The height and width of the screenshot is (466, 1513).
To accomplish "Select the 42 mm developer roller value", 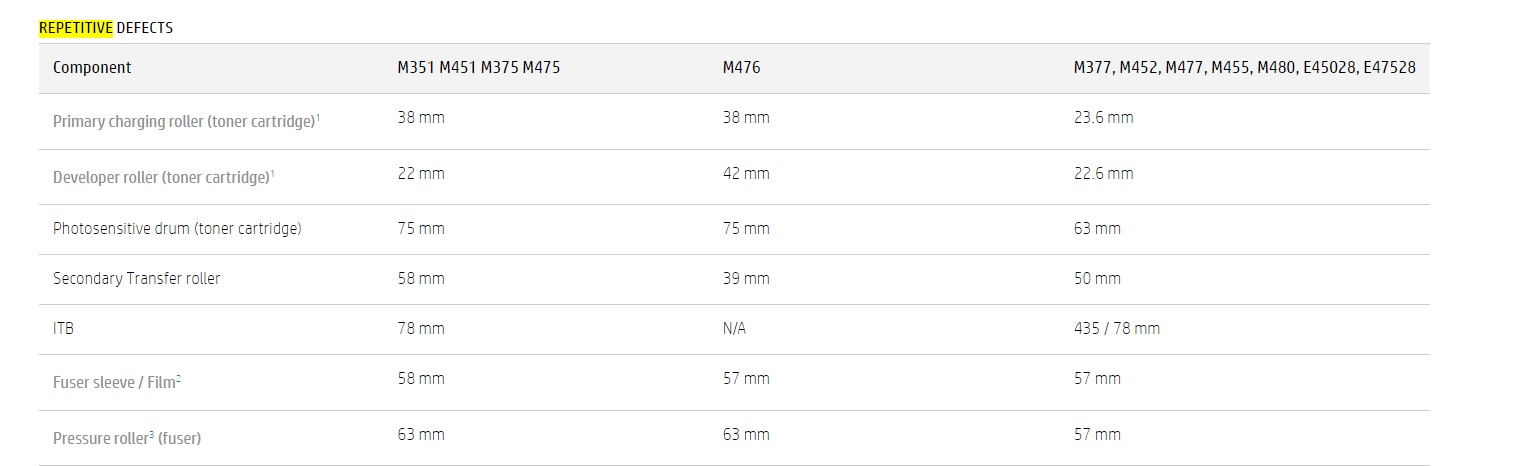I will coord(746,173).
